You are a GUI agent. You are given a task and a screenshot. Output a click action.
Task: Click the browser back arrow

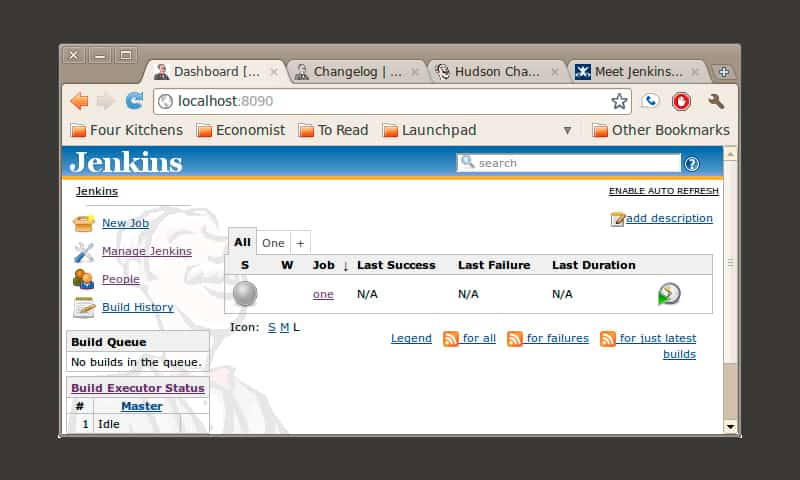pyautogui.click(x=80, y=101)
